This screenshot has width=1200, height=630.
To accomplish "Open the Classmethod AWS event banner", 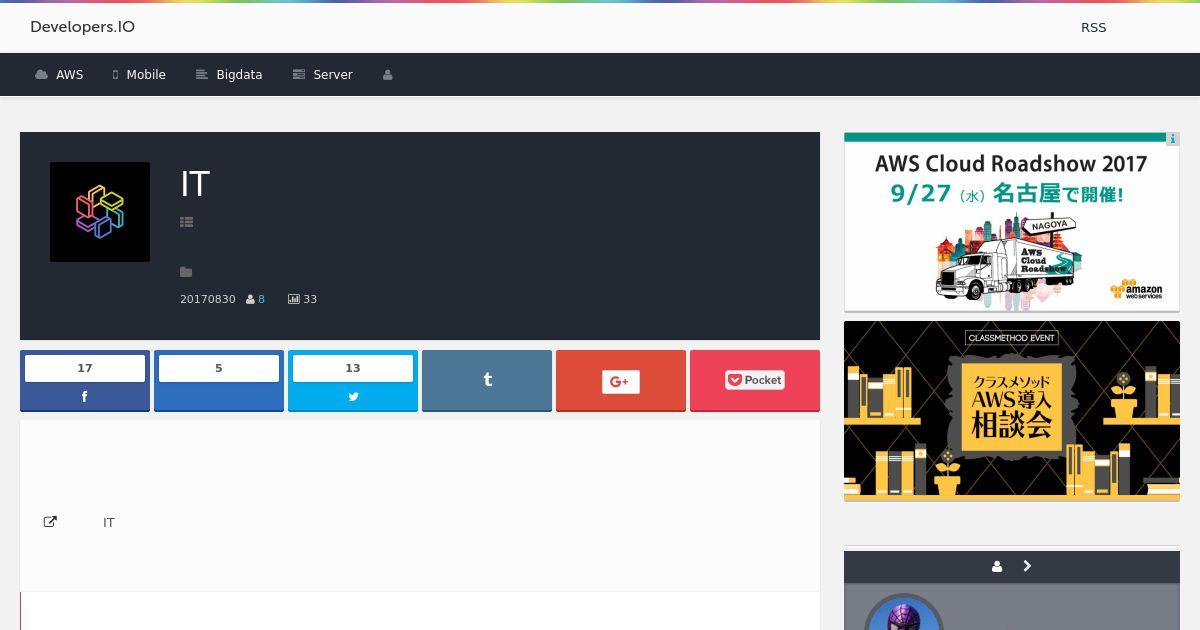I will pyautogui.click(x=1012, y=411).
